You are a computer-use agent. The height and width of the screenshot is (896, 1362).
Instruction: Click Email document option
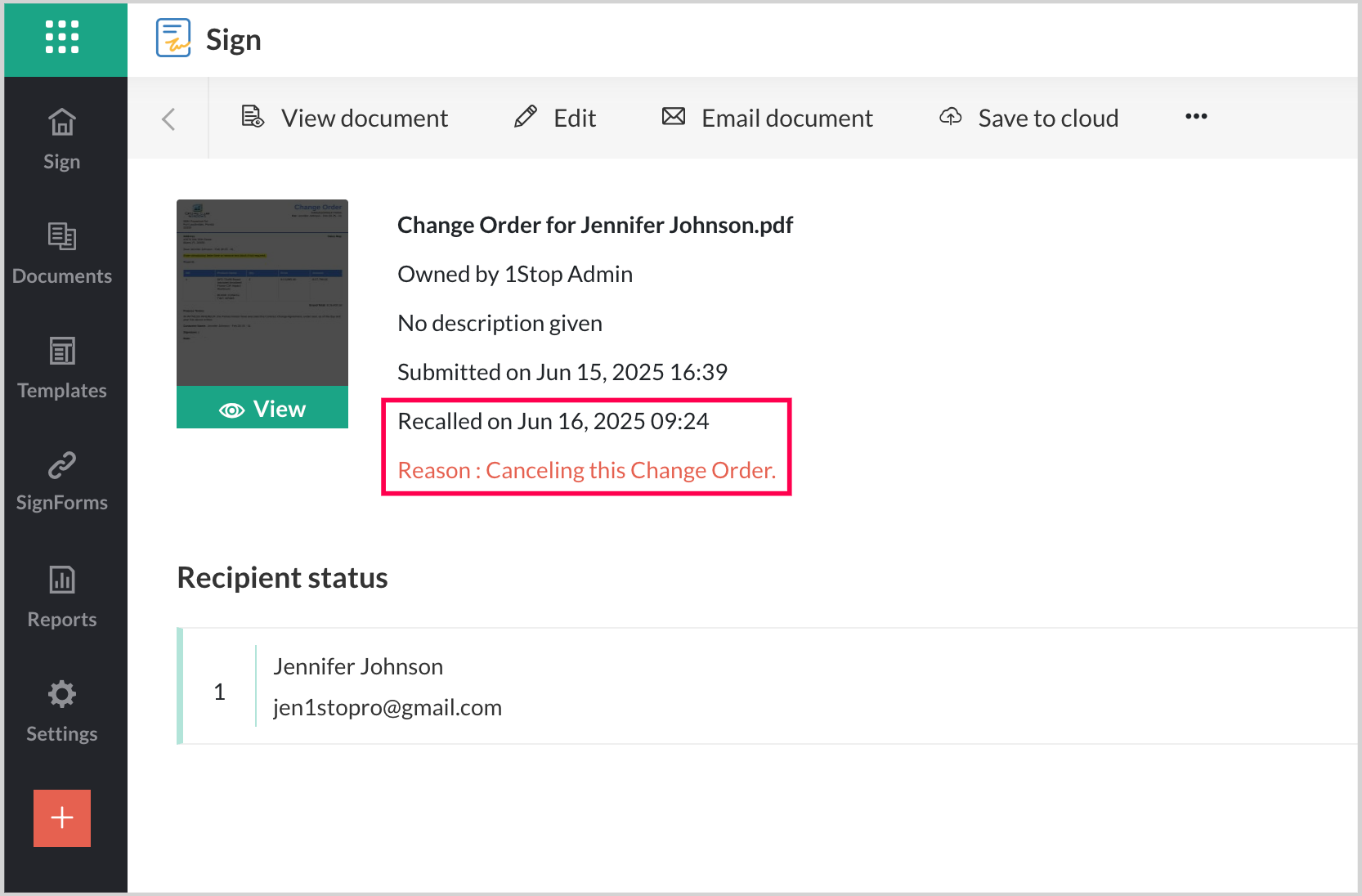(x=767, y=119)
